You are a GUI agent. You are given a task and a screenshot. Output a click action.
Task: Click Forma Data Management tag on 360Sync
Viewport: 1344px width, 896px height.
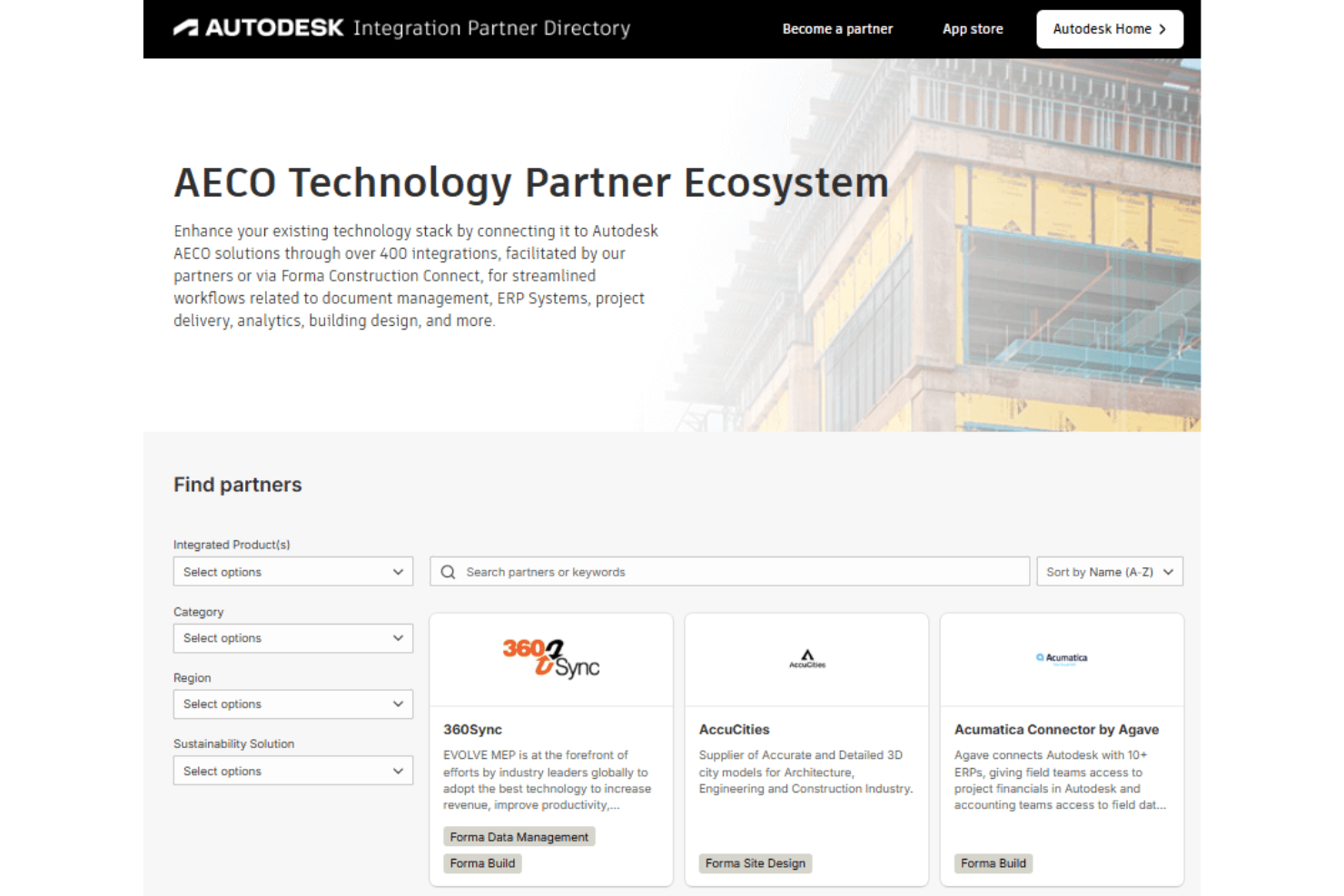(x=519, y=837)
